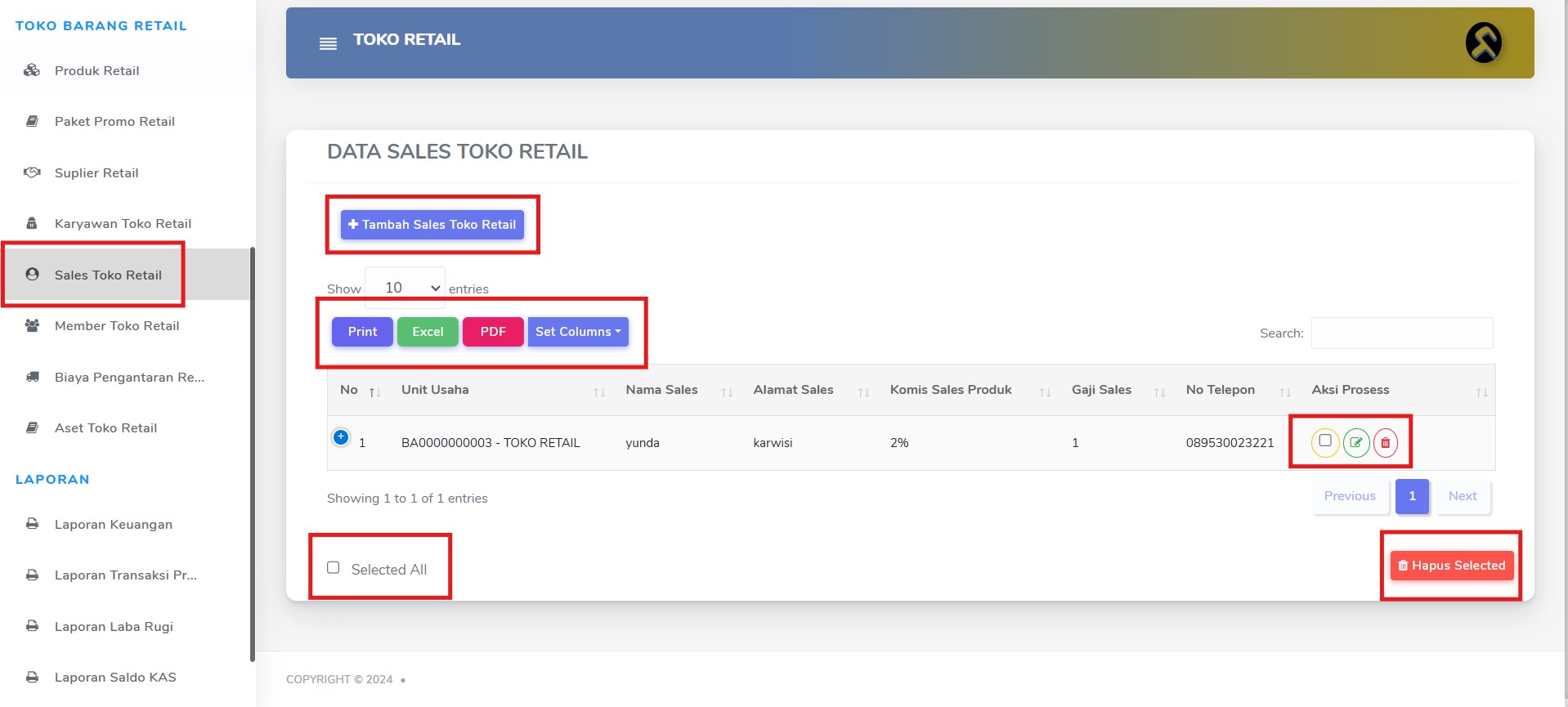Sort by Aksi Prosess column arrows

tap(1481, 392)
